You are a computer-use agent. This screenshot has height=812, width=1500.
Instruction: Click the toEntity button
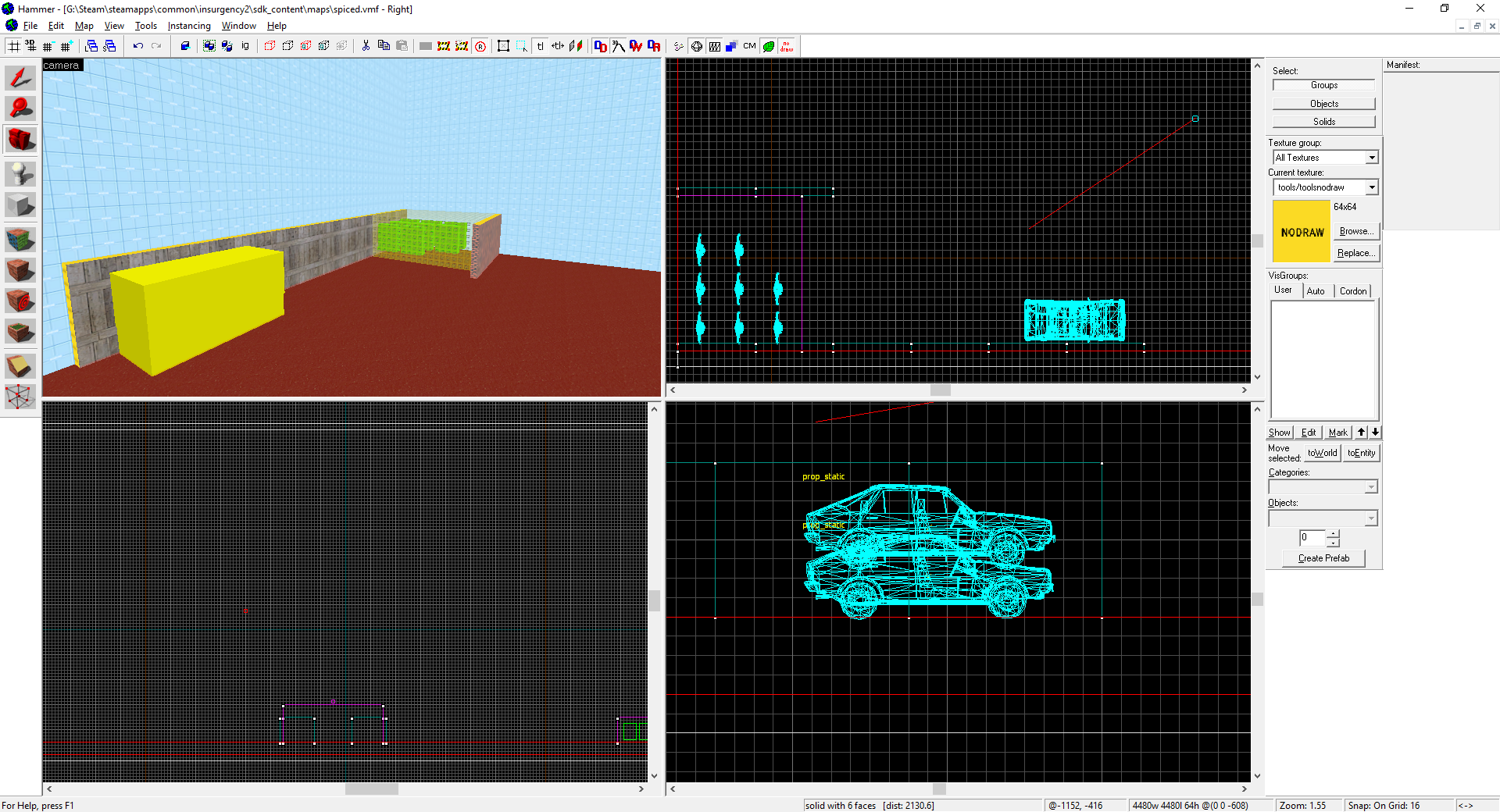(1361, 453)
